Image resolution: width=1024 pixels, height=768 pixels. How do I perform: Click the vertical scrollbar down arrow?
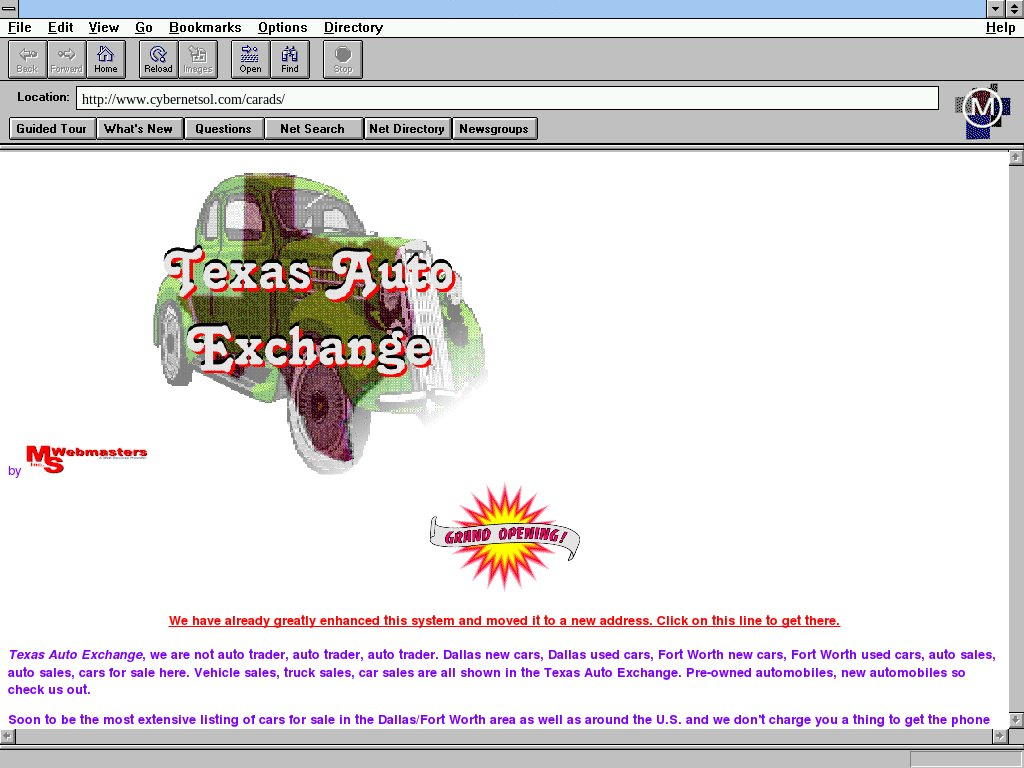point(1015,720)
